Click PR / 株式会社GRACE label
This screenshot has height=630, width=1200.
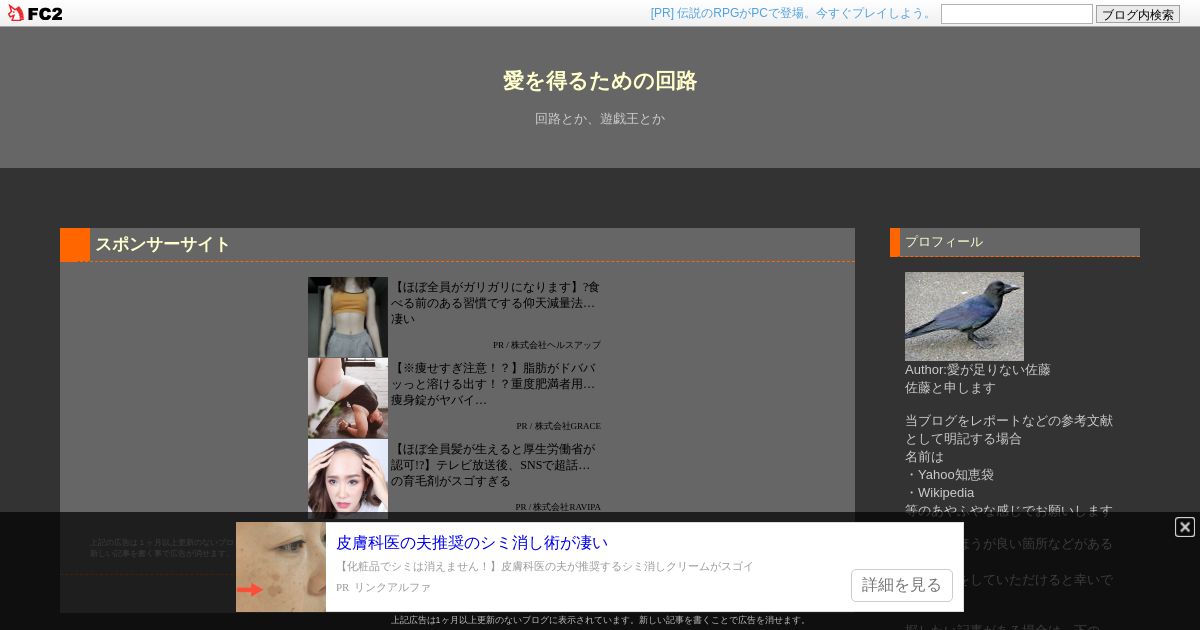[559, 426]
